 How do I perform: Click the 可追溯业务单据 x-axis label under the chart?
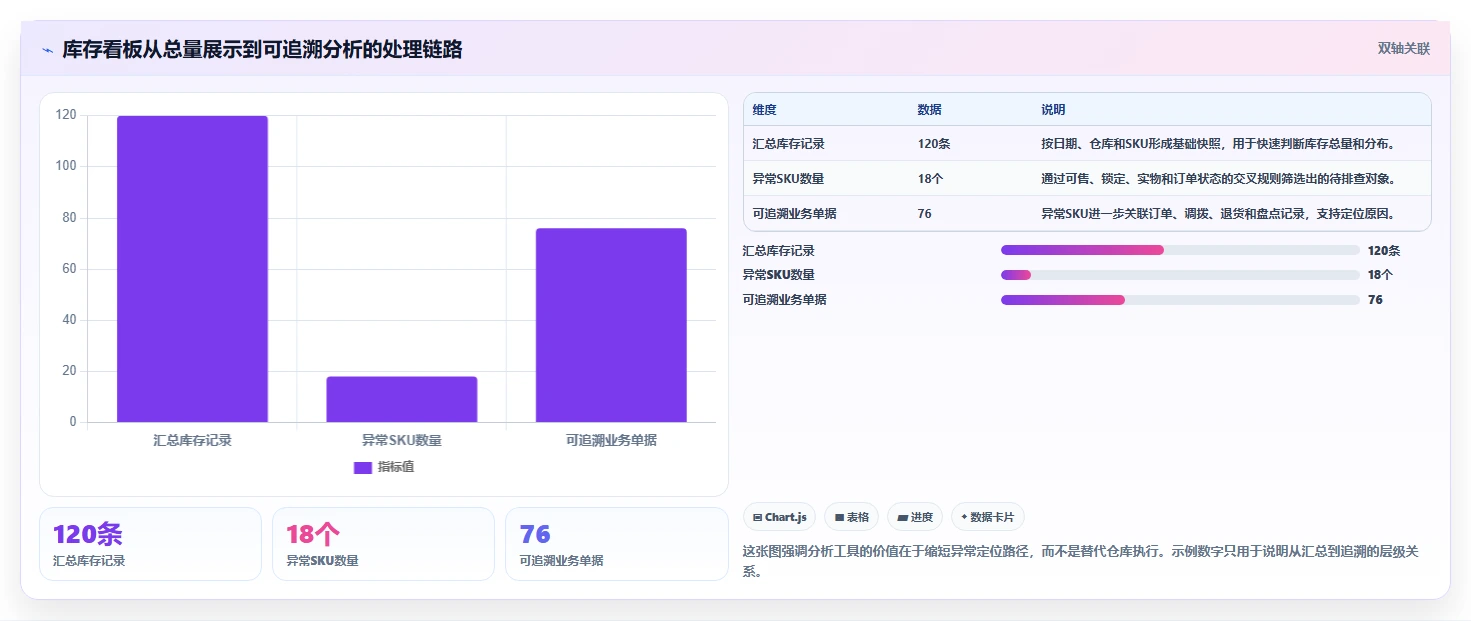click(611, 440)
